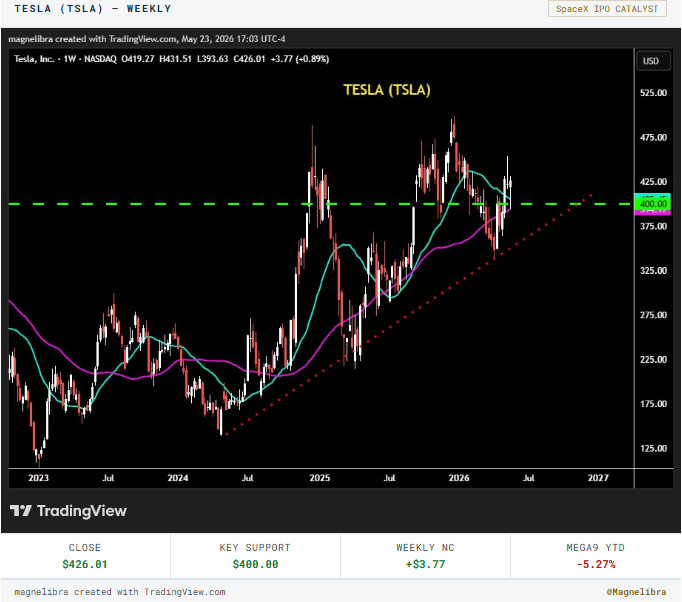Click the MEGA9 YTD -5.27% value

point(595,564)
